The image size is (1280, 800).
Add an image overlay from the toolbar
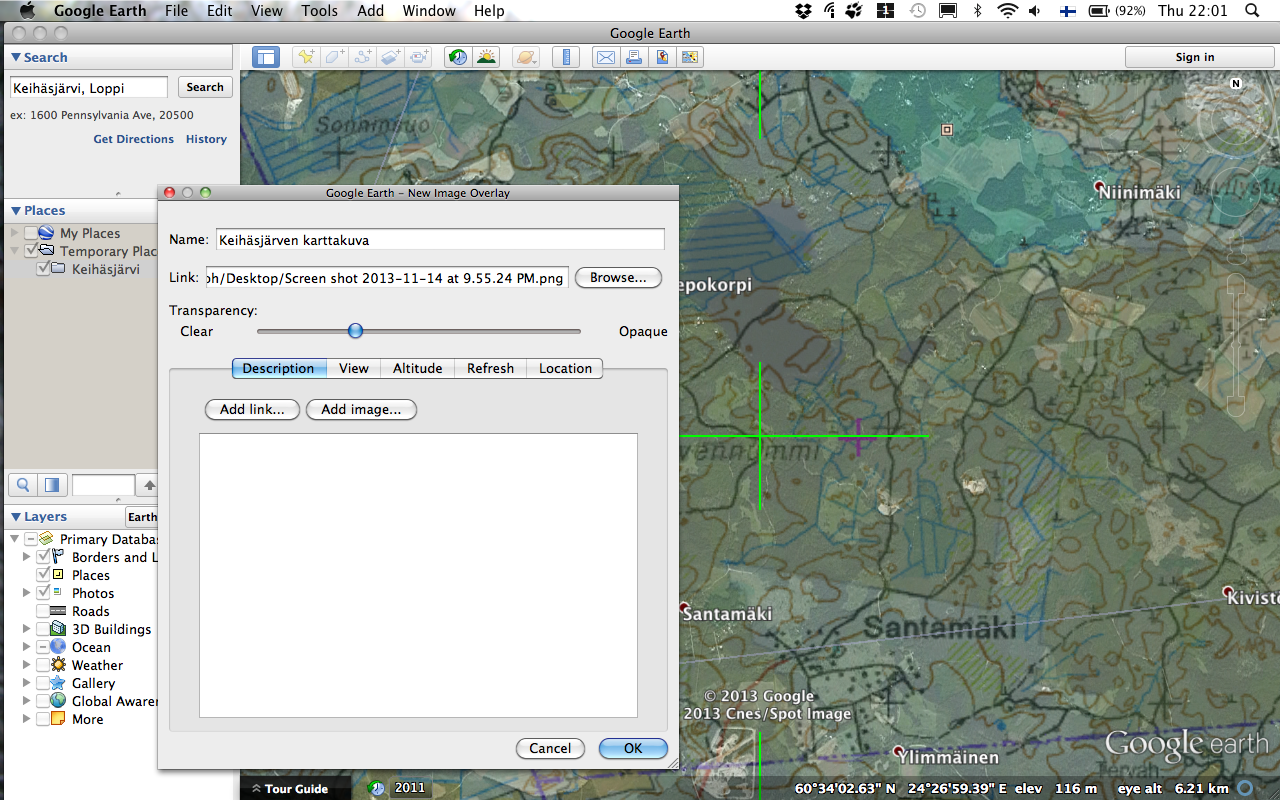pyautogui.click(x=391, y=57)
